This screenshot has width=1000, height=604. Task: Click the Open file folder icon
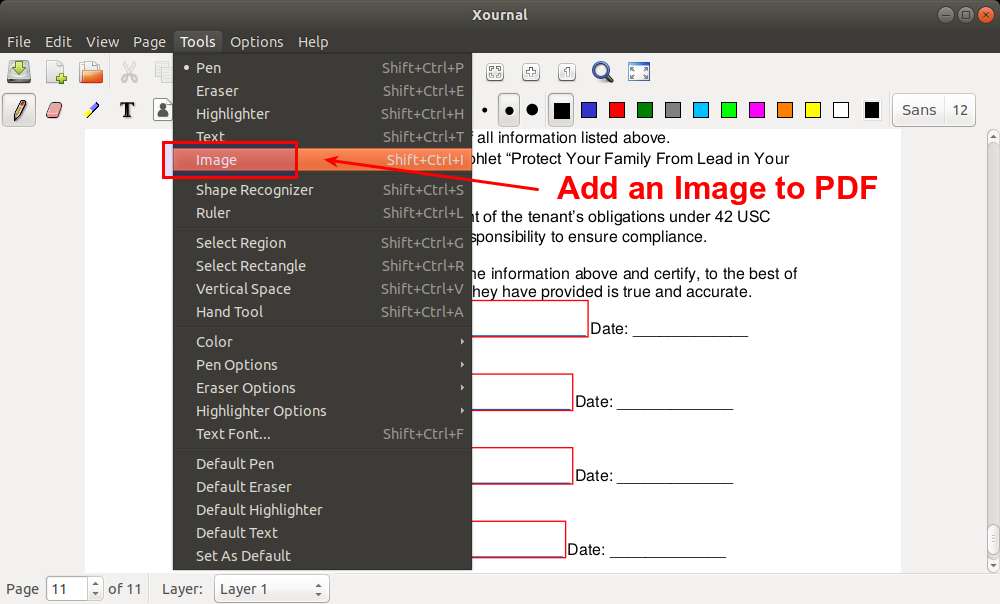91,72
